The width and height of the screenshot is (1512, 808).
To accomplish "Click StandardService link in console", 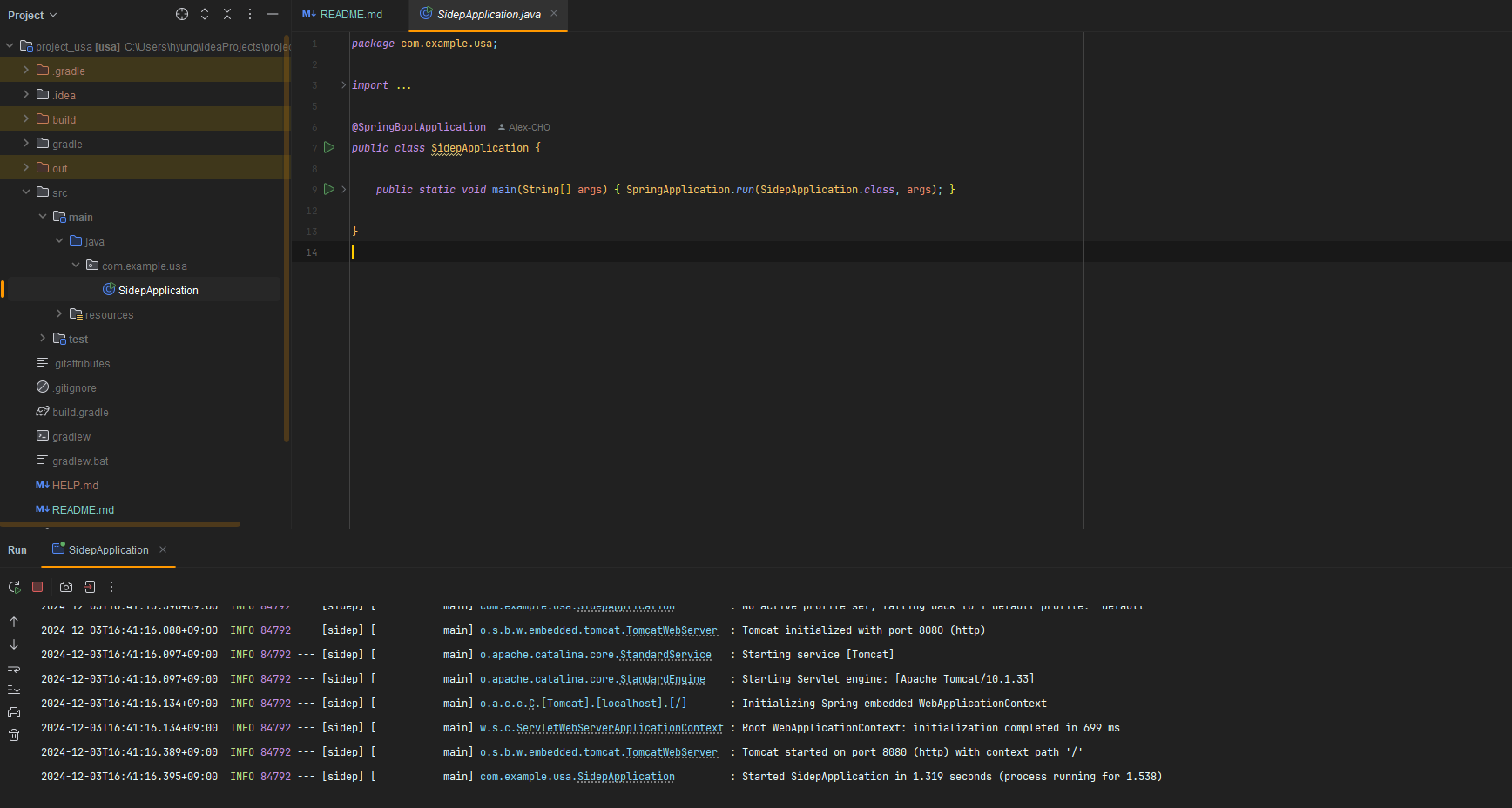I will point(665,655).
